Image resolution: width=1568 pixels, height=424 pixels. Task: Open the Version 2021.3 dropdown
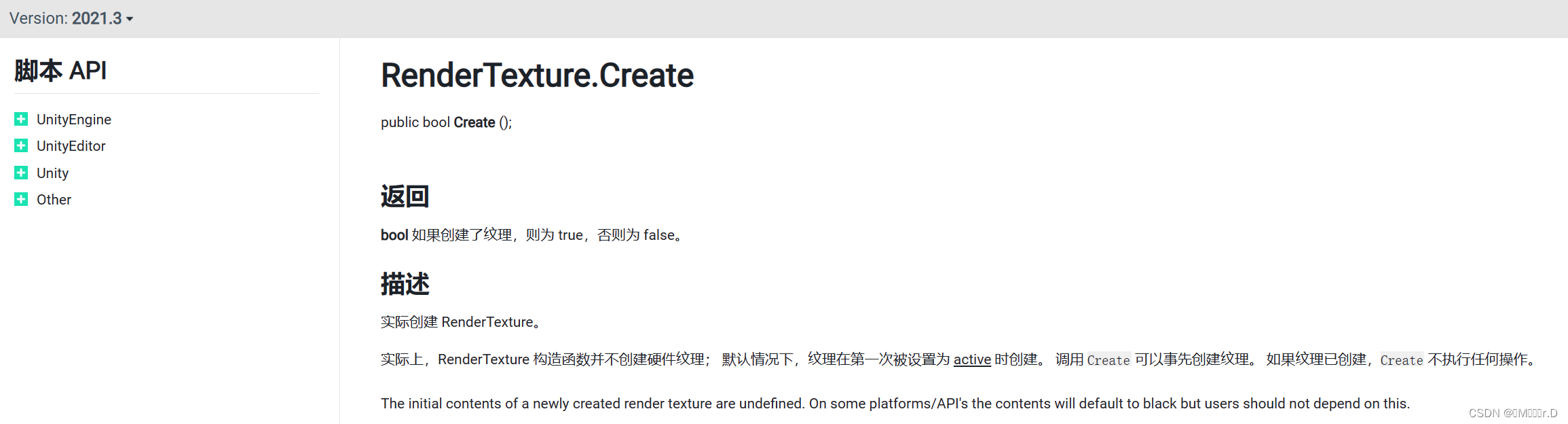[x=71, y=18]
